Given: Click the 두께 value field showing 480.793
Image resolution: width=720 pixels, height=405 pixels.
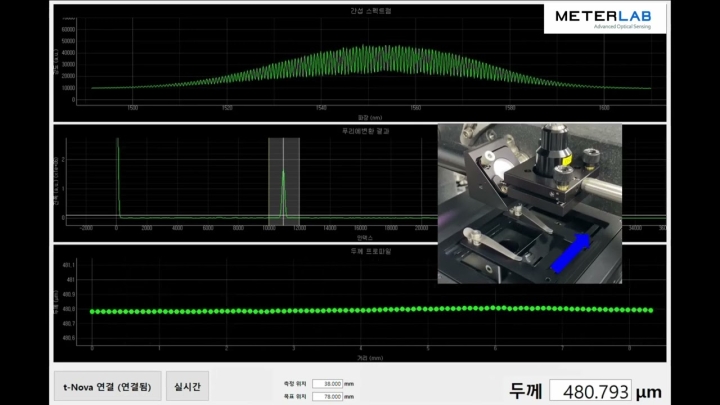Looking at the screenshot, I should tap(591, 391).
